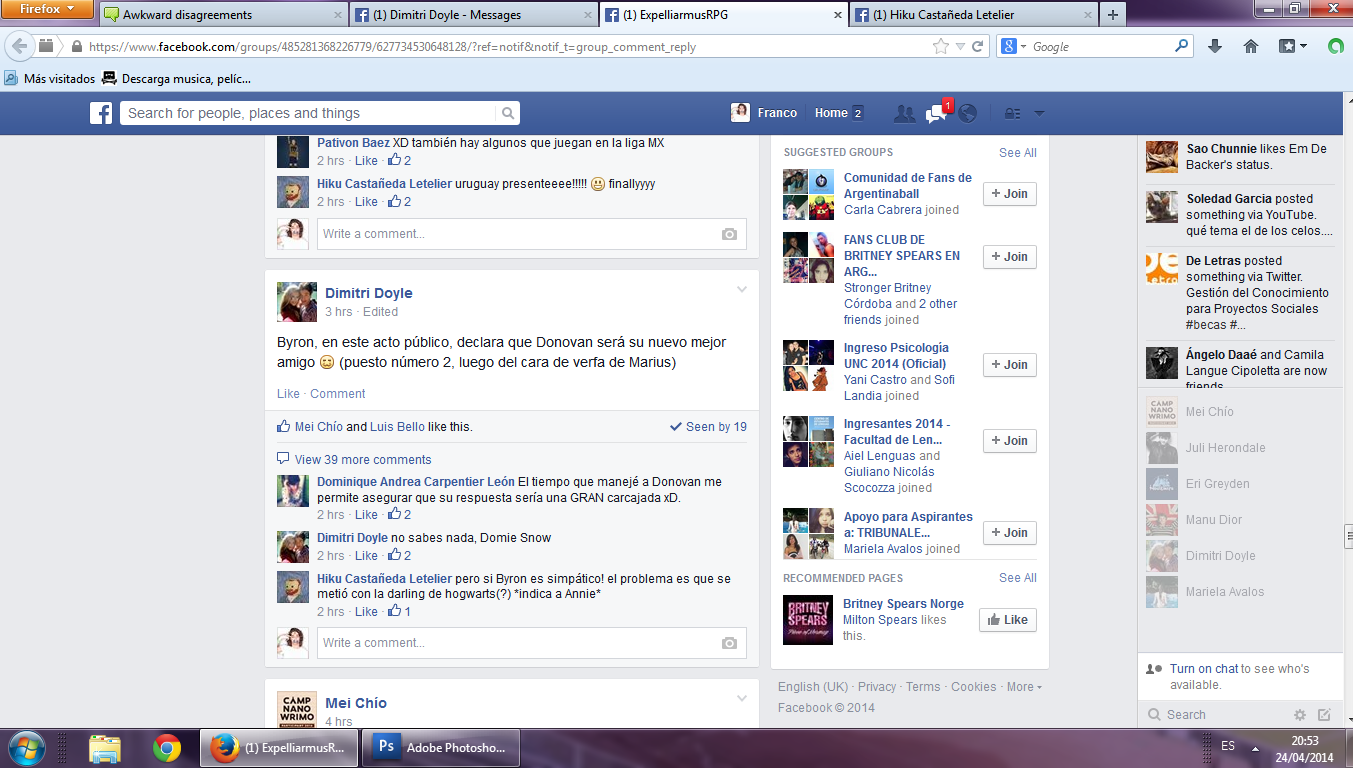Open options chevron on Dimitri Doyle post

click(742, 290)
